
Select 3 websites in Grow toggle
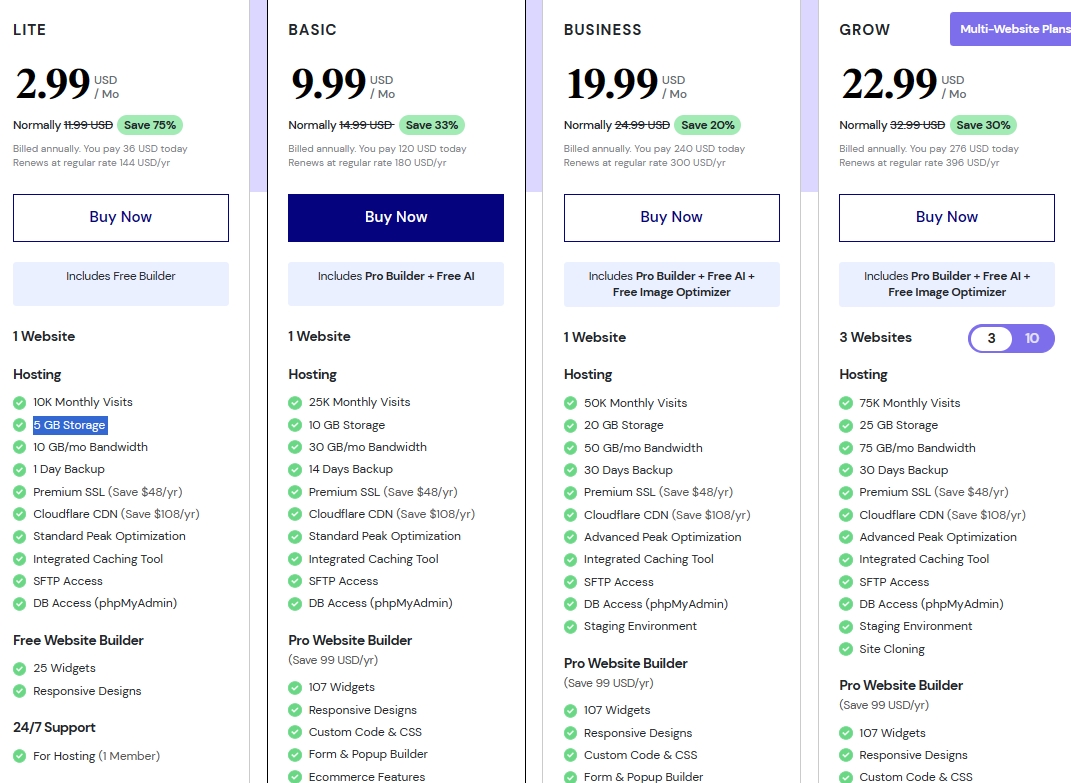click(991, 339)
